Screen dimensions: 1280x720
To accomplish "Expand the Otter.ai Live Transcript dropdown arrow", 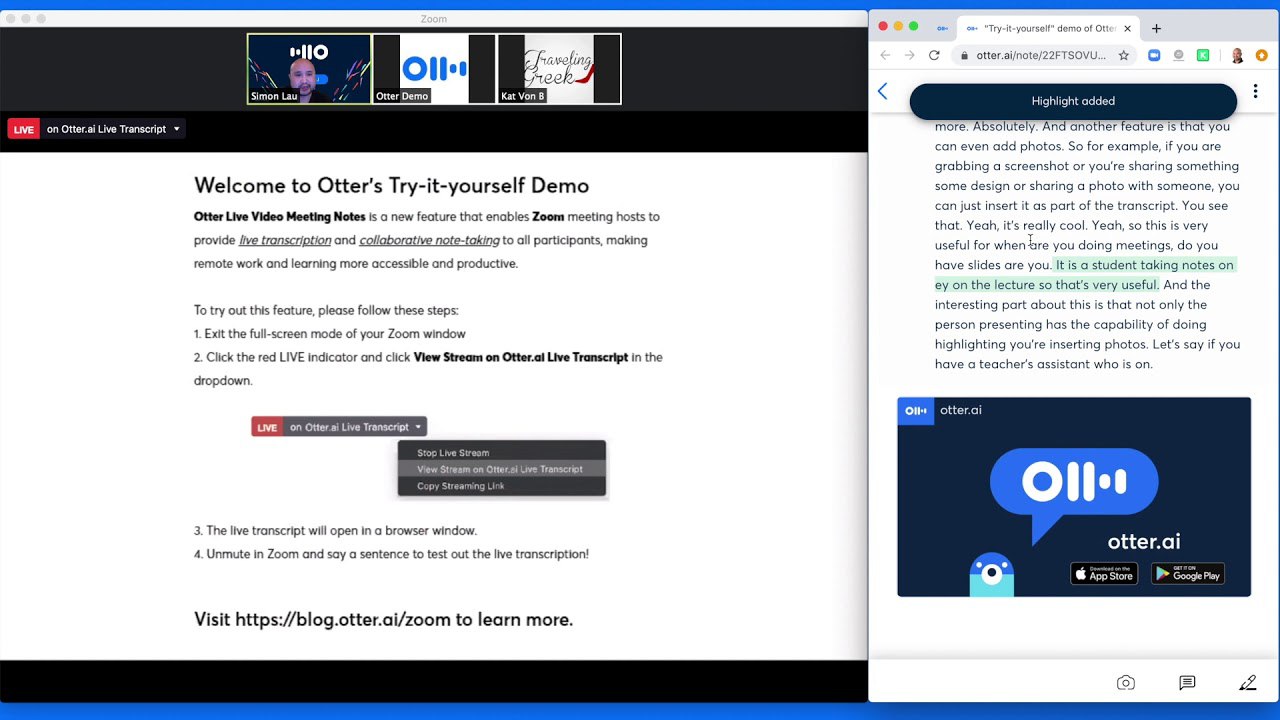I will pos(177,129).
